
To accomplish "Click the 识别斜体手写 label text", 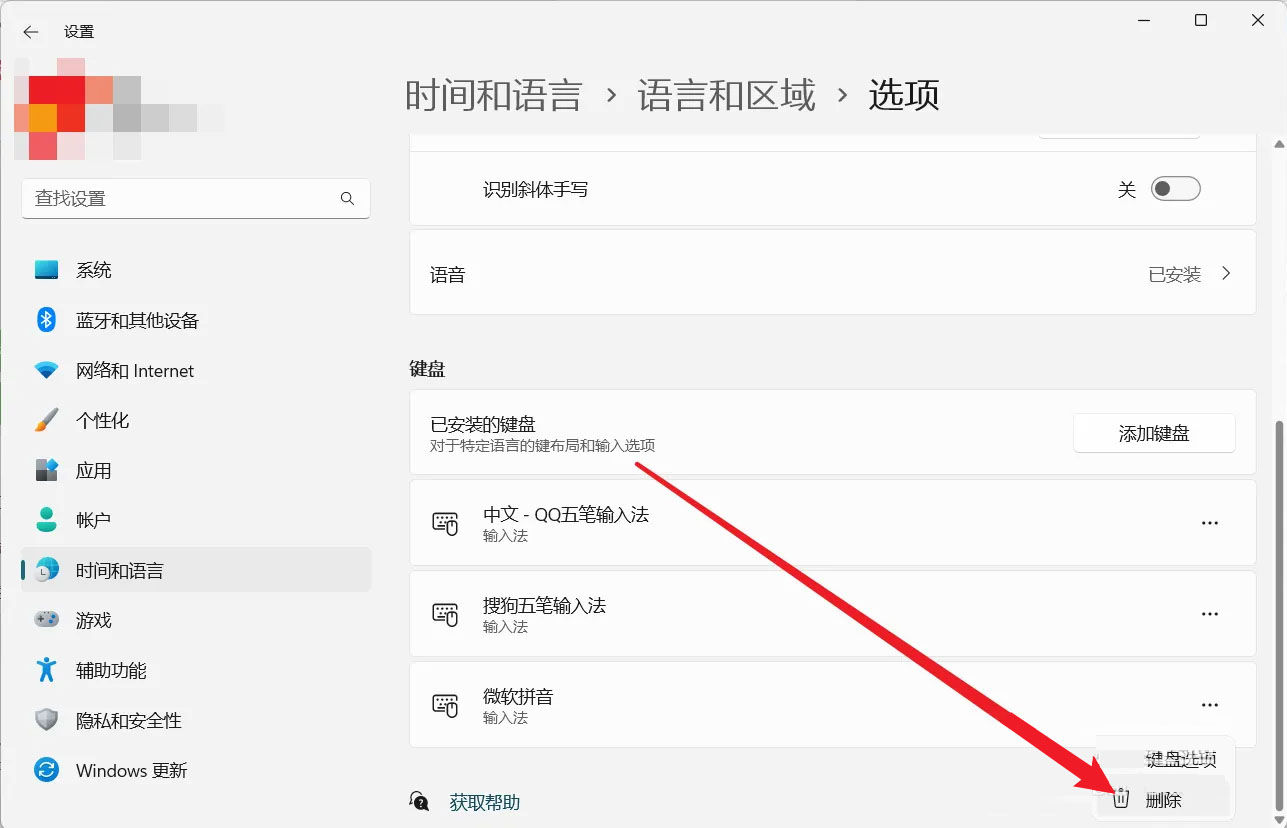I will pos(536,189).
